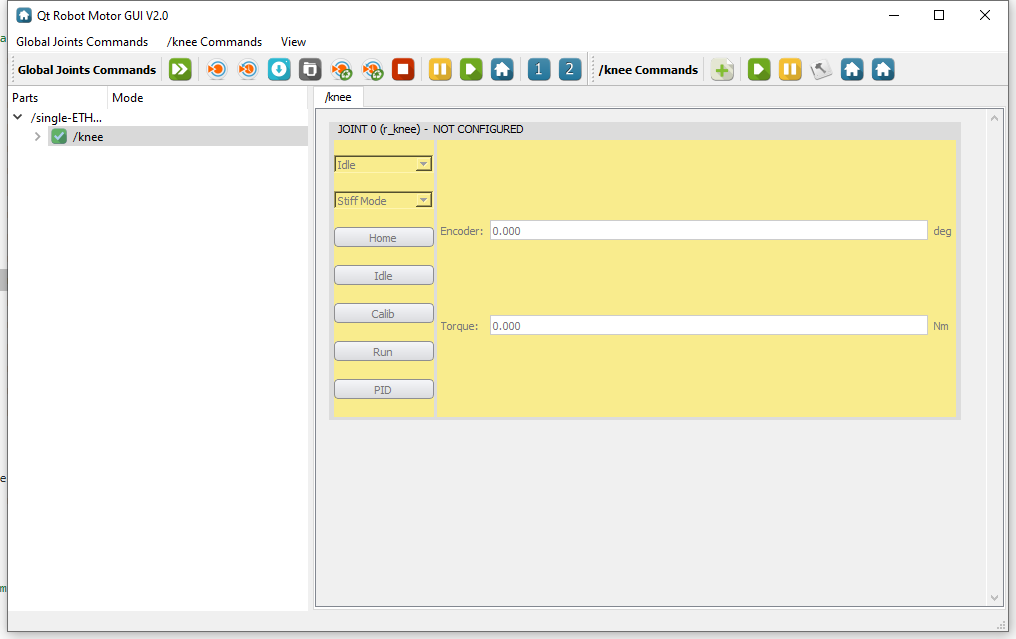Open the Stiff Mode dropdown

point(383,201)
